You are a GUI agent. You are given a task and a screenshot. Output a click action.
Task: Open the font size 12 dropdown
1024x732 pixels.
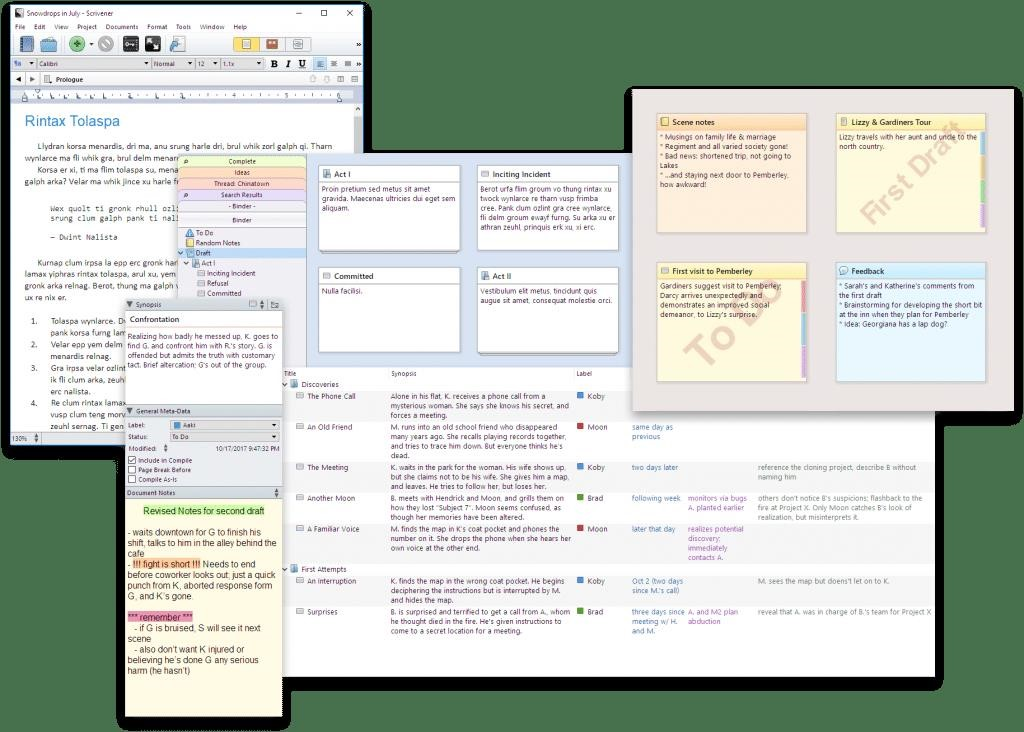tap(208, 64)
